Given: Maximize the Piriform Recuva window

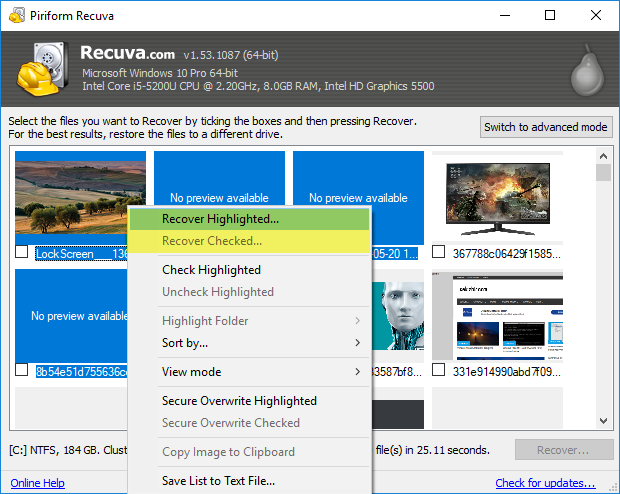Looking at the screenshot, I should pyautogui.click(x=550, y=15).
